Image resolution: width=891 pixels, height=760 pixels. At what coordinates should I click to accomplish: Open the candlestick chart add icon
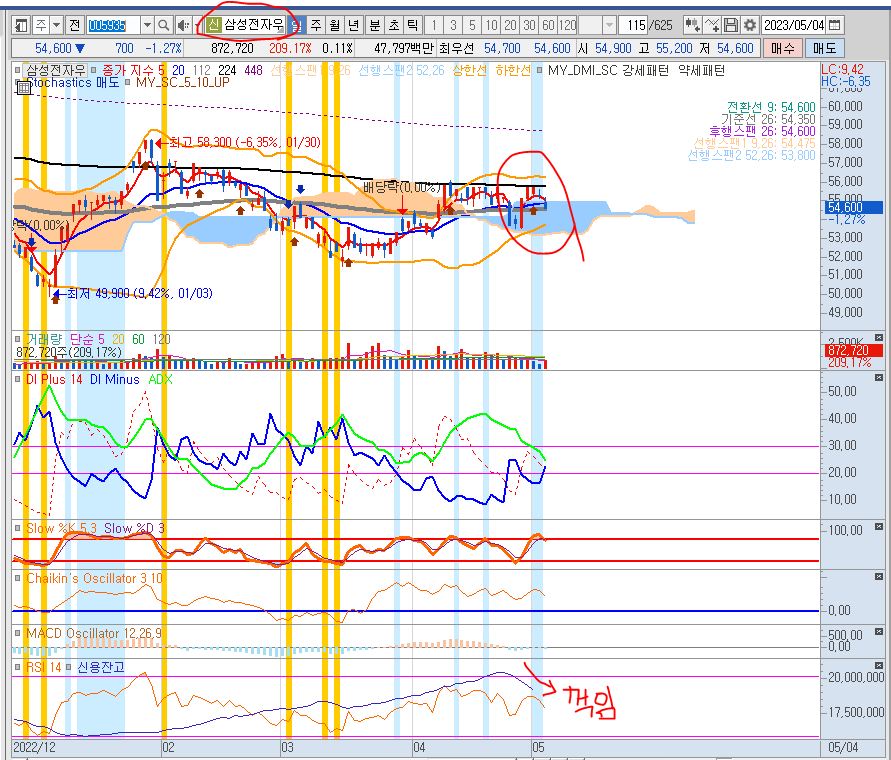coord(692,25)
